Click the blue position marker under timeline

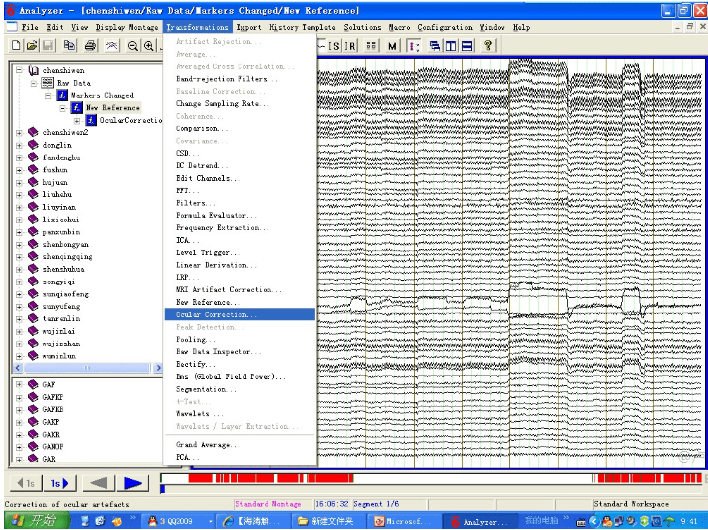point(163,488)
